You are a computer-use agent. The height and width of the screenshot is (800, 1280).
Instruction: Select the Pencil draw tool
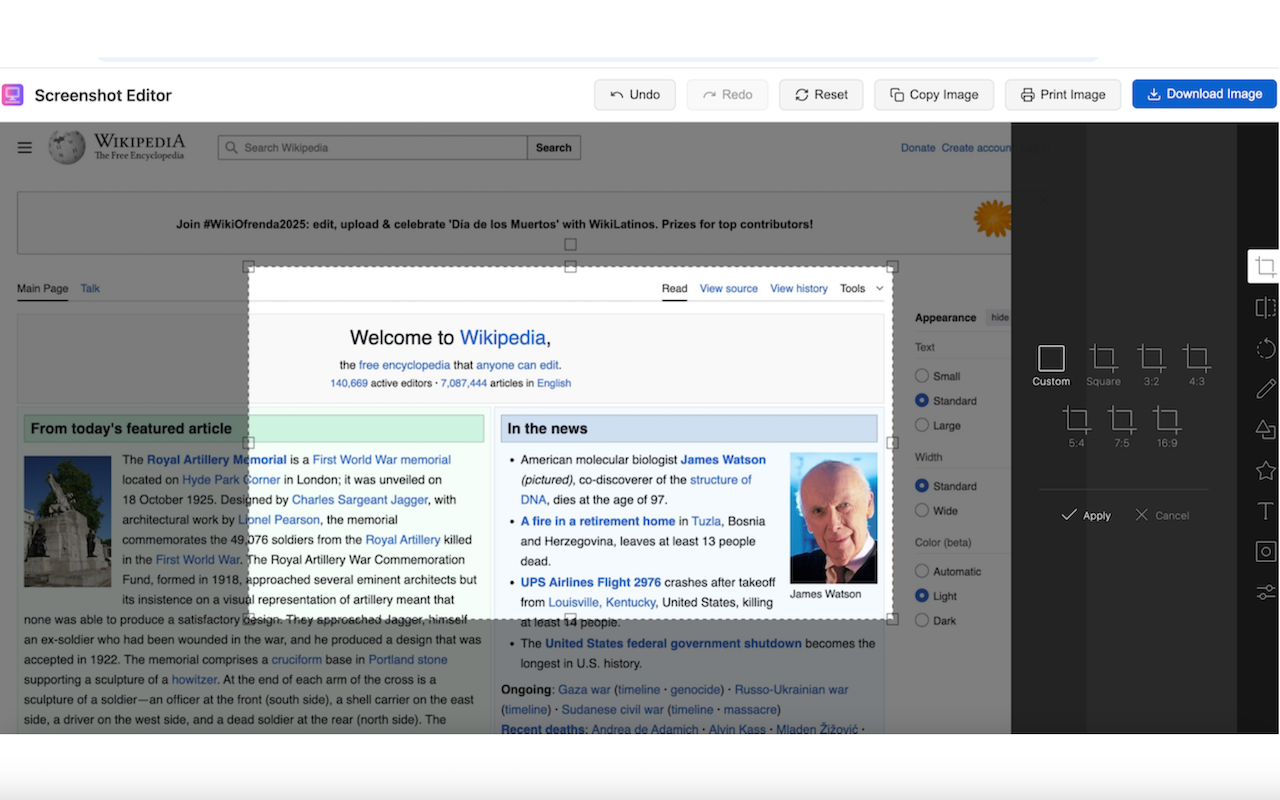pos(1265,389)
